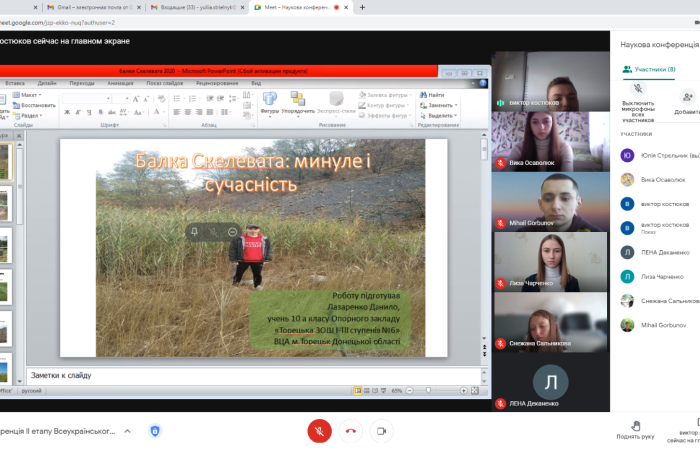This screenshot has height=450, width=700.
Task: Click the Найти find button in ribbon
Action: click(x=435, y=95)
